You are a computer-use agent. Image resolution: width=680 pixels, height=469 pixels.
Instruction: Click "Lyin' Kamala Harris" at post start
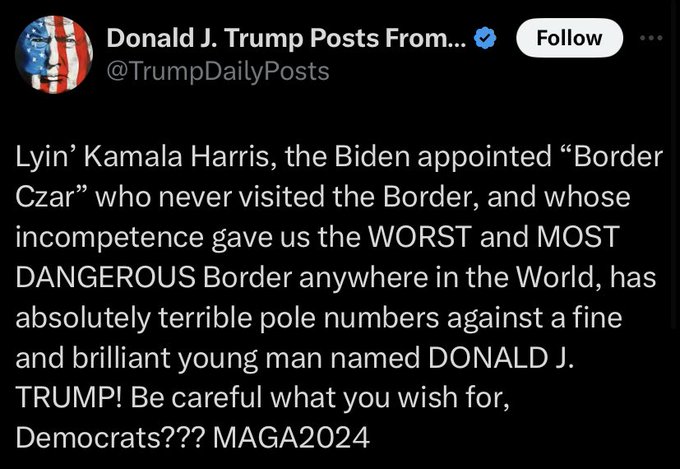click(x=145, y=158)
